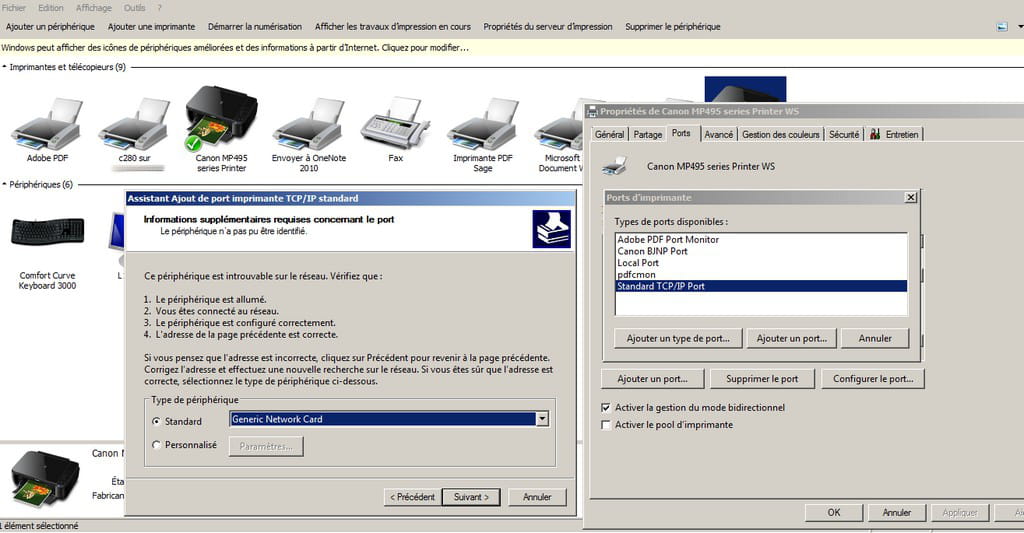Check Activer le pool d'imprimante
The width and height of the screenshot is (1024, 533).
click(606, 425)
